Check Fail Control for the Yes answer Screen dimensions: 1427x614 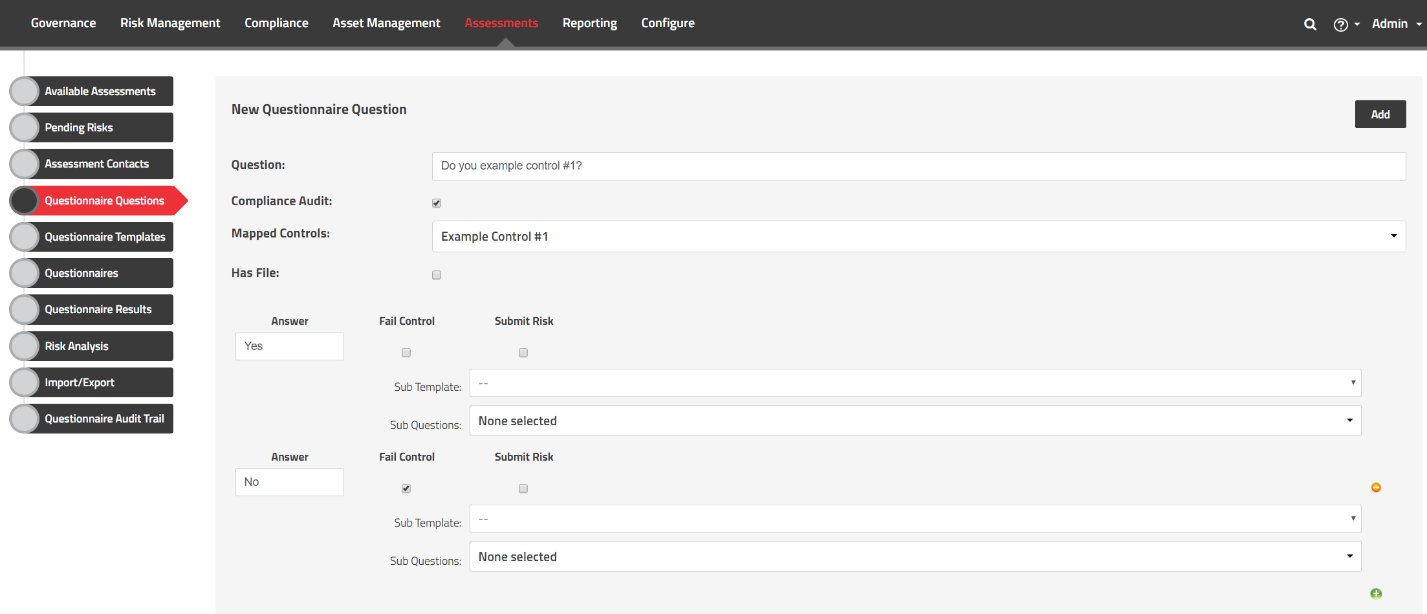point(406,352)
